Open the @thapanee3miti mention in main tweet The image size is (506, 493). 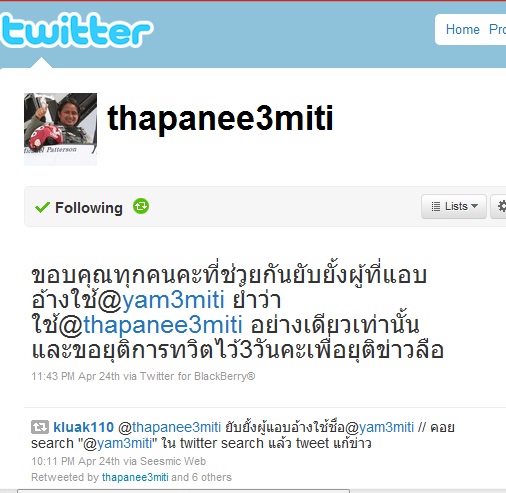point(150,325)
